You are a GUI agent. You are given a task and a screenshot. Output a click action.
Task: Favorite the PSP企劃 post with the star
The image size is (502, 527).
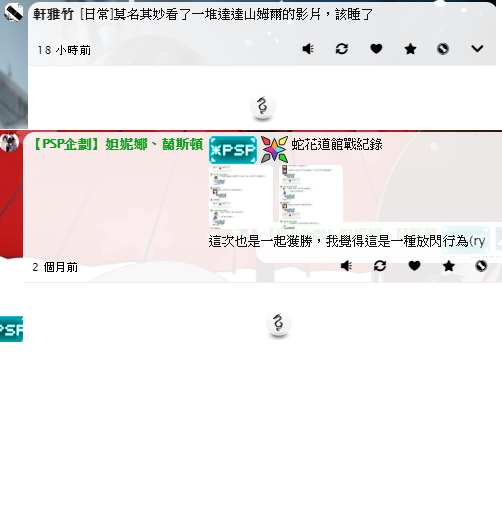tap(449, 266)
